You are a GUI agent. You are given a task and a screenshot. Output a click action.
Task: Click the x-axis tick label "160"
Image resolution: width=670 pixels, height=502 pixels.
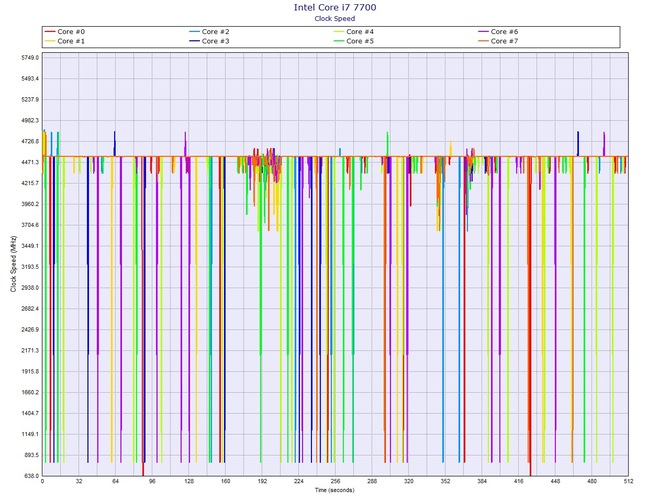226,481
